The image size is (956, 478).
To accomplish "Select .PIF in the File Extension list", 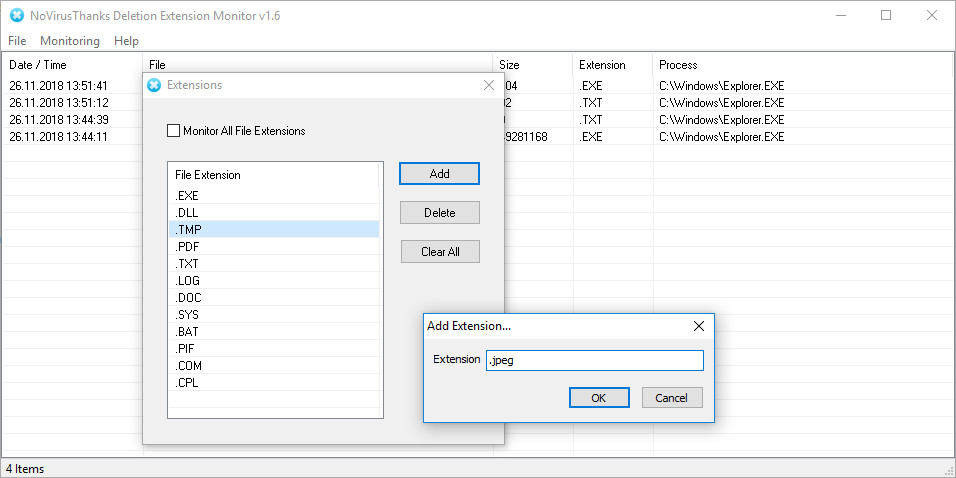I will (x=273, y=349).
